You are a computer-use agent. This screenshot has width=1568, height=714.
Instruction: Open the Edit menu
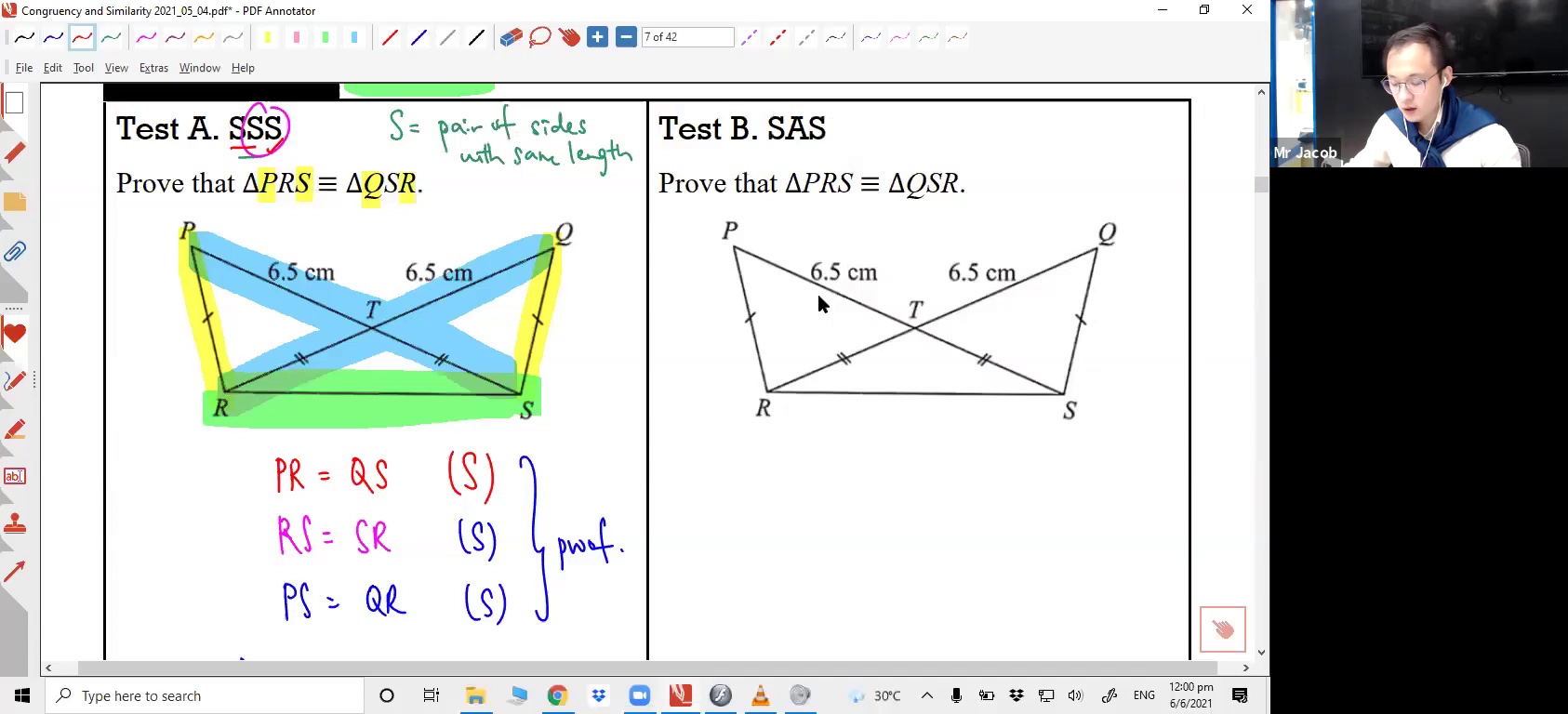click(53, 68)
